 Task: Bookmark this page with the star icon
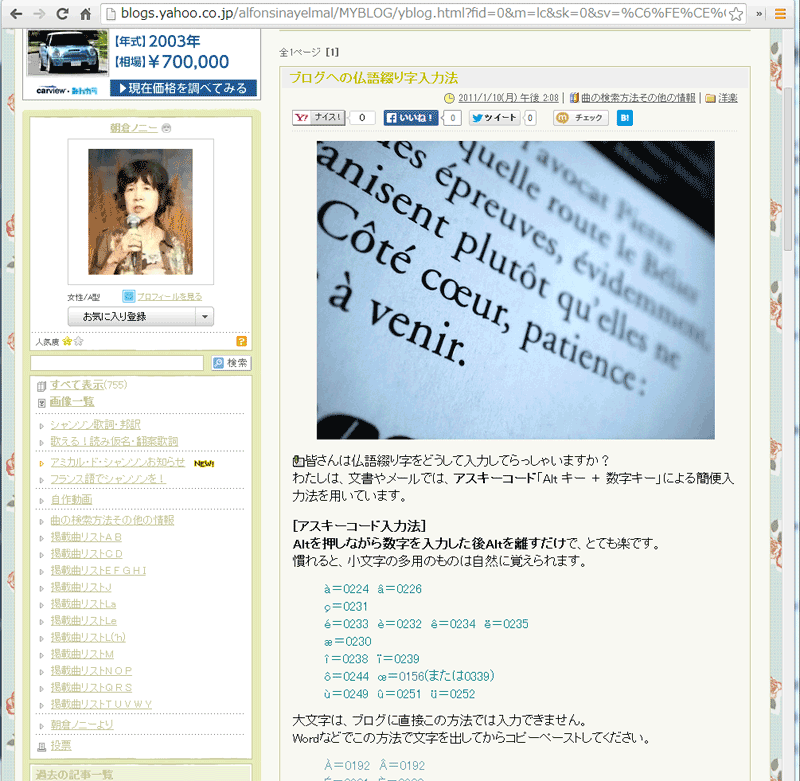[x=734, y=14]
